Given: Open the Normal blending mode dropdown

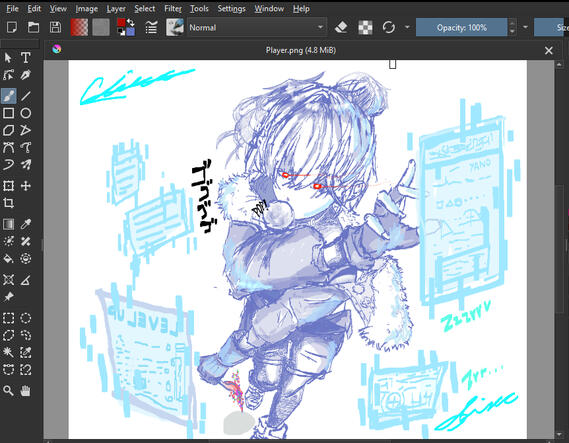Looking at the screenshot, I should tap(257, 28).
